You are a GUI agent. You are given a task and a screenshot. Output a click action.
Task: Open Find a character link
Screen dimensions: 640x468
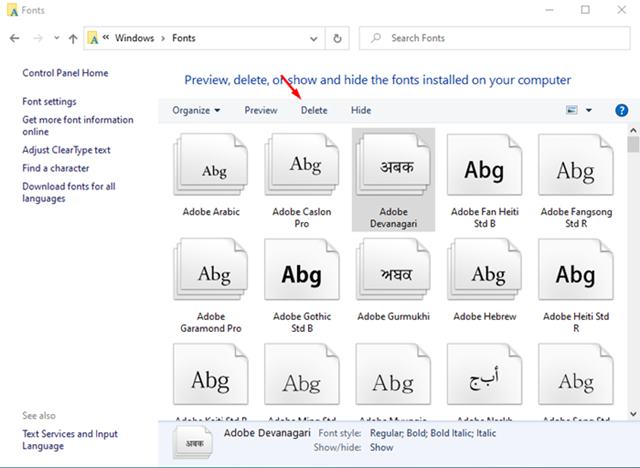[x=56, y=168]
